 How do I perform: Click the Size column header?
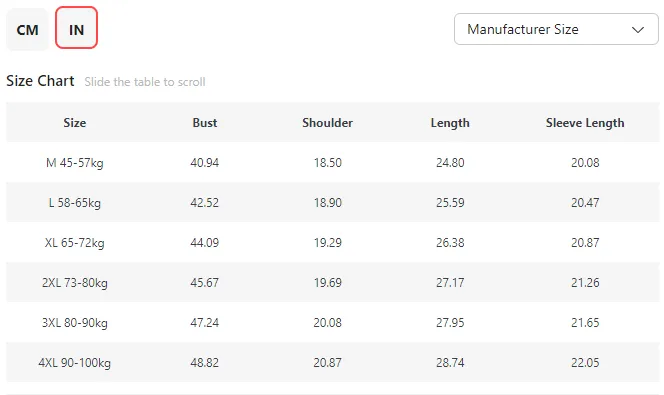(75, 123)
